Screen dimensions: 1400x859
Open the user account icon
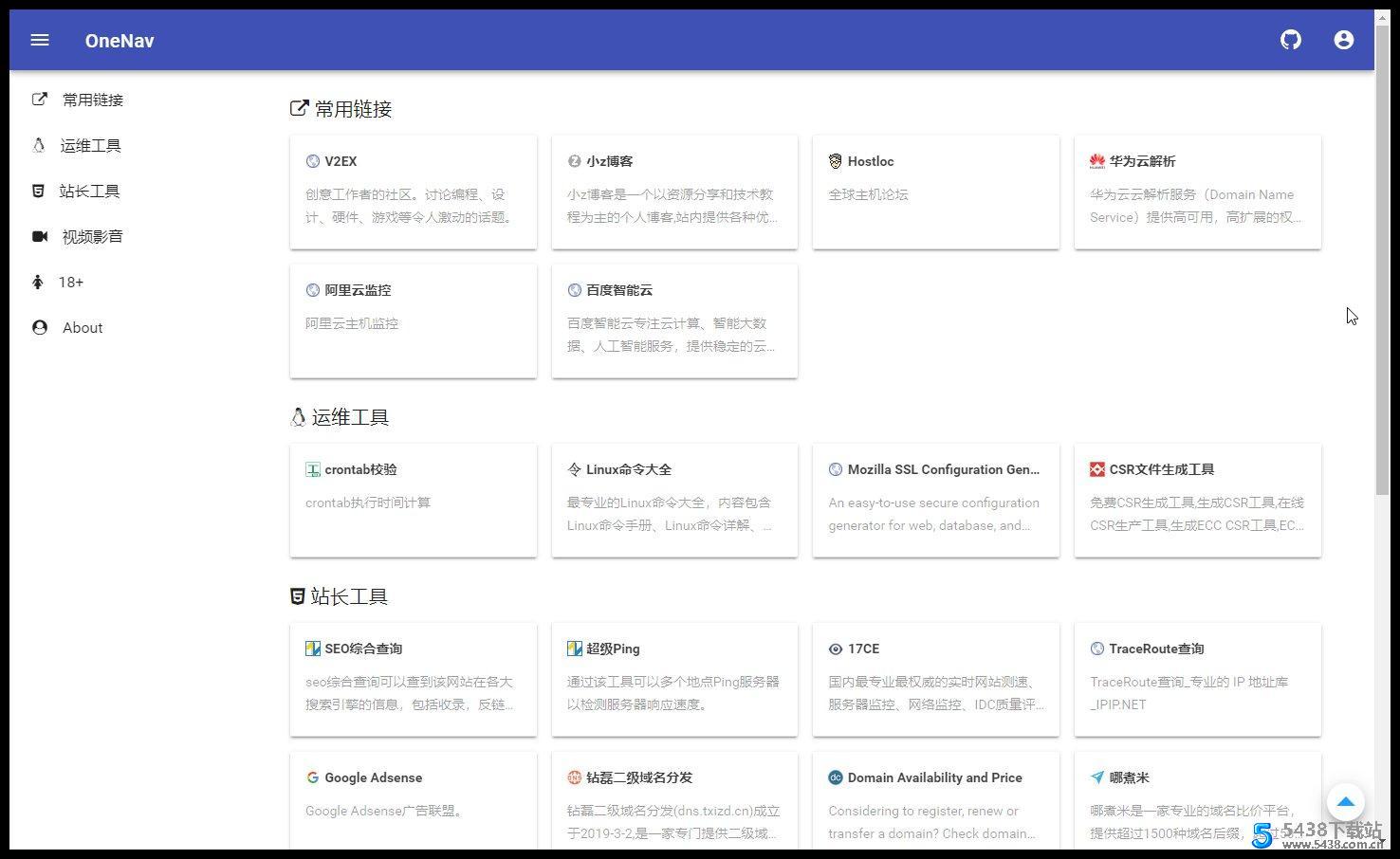(x=1343, y=40)
